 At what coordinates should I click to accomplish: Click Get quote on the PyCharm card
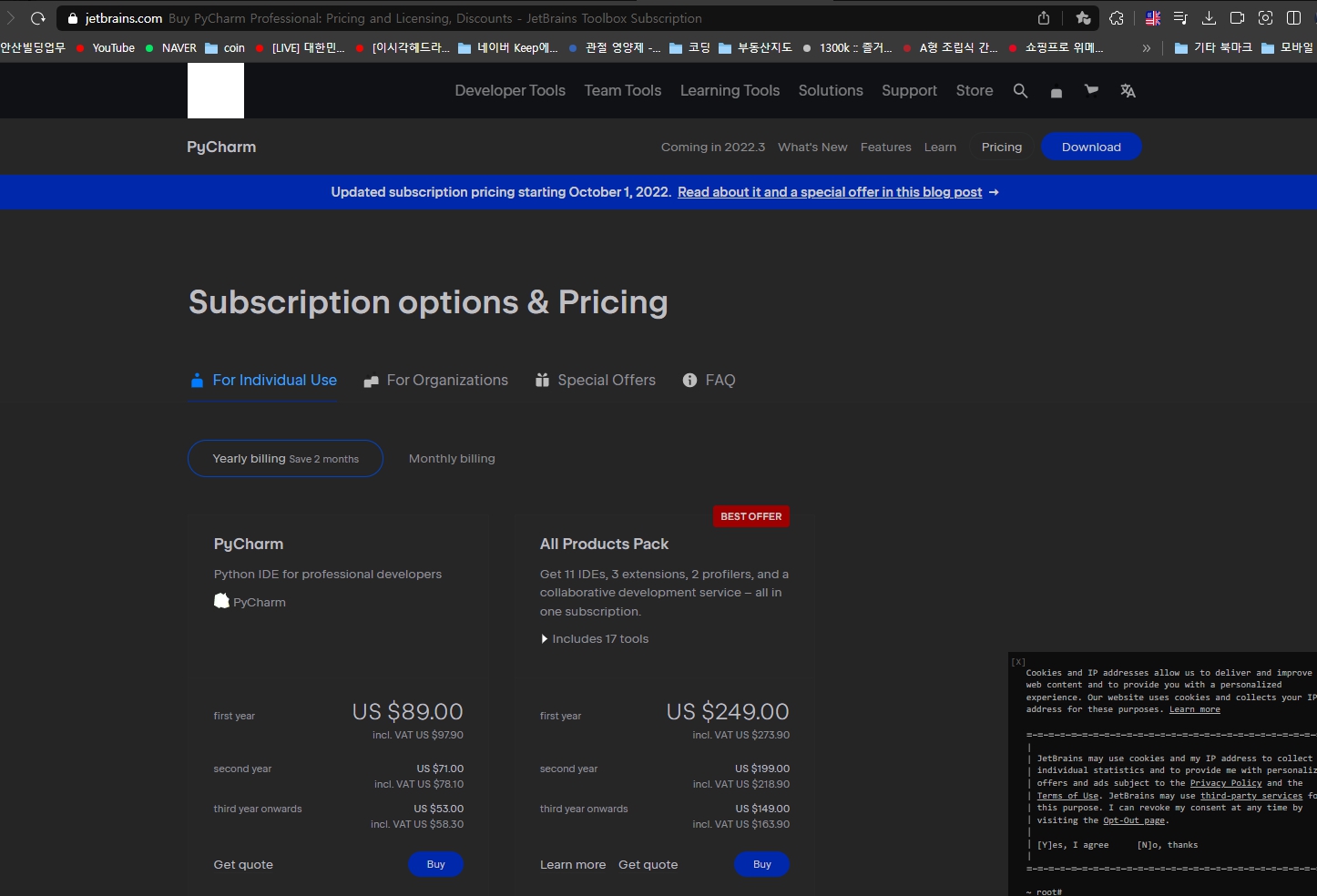[x=243, y=865]
